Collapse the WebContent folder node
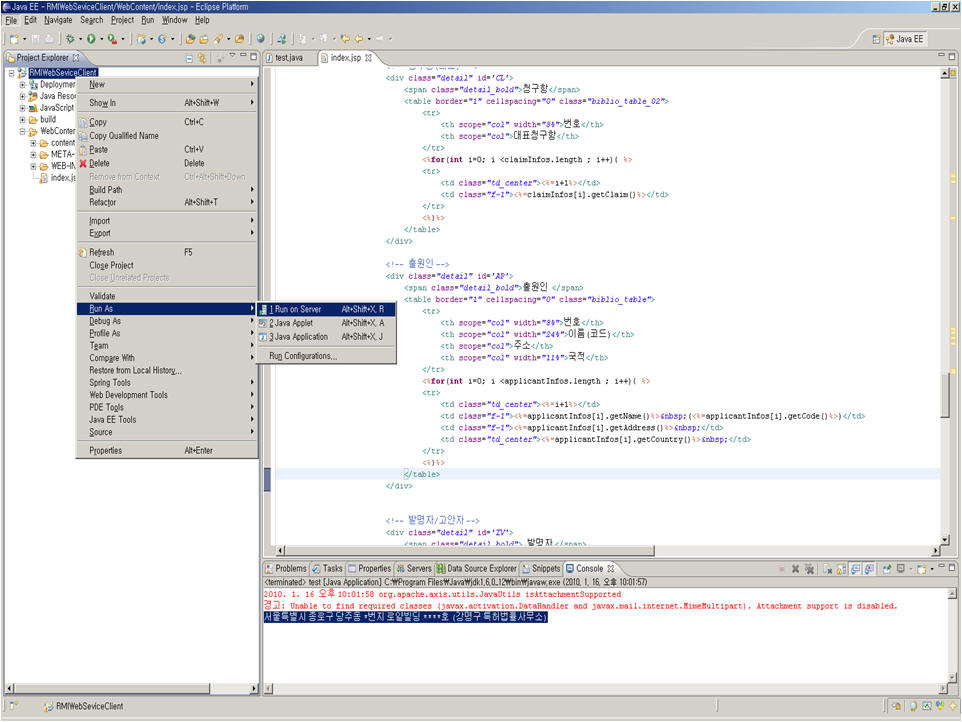962x722 pixels. [22, 131]
